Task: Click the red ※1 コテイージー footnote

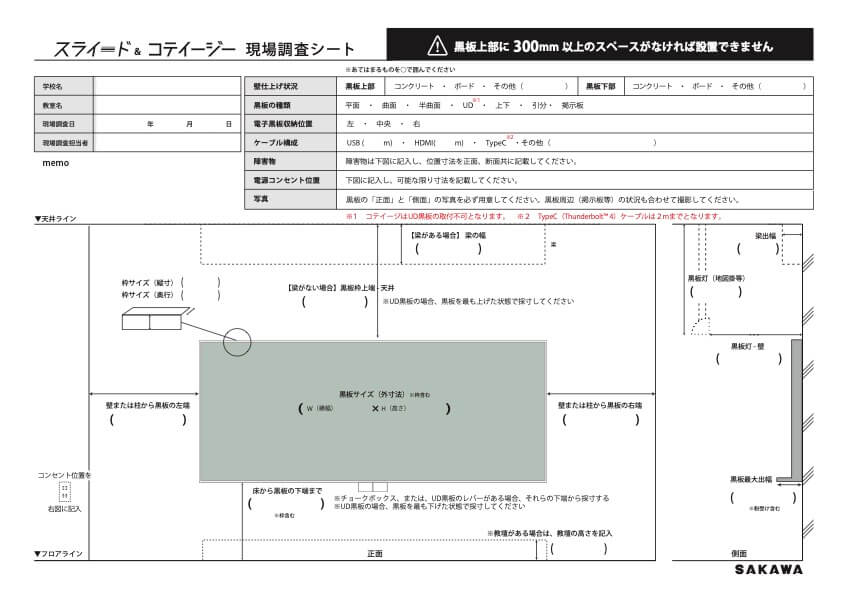Action: tap(426, 216)
